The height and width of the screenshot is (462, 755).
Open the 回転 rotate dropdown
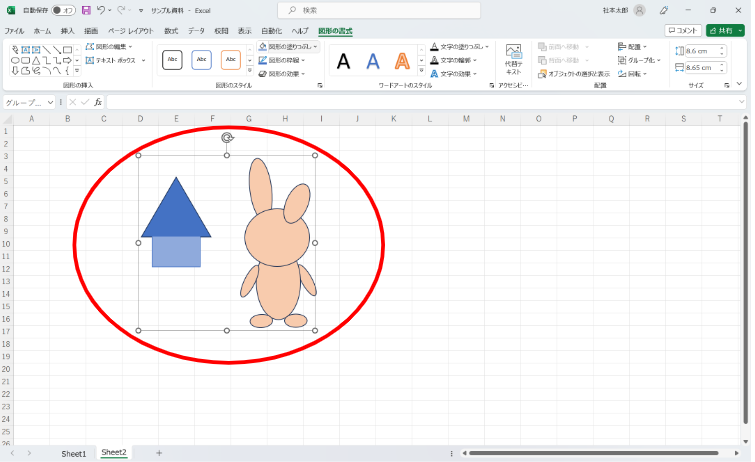(632, 74)
